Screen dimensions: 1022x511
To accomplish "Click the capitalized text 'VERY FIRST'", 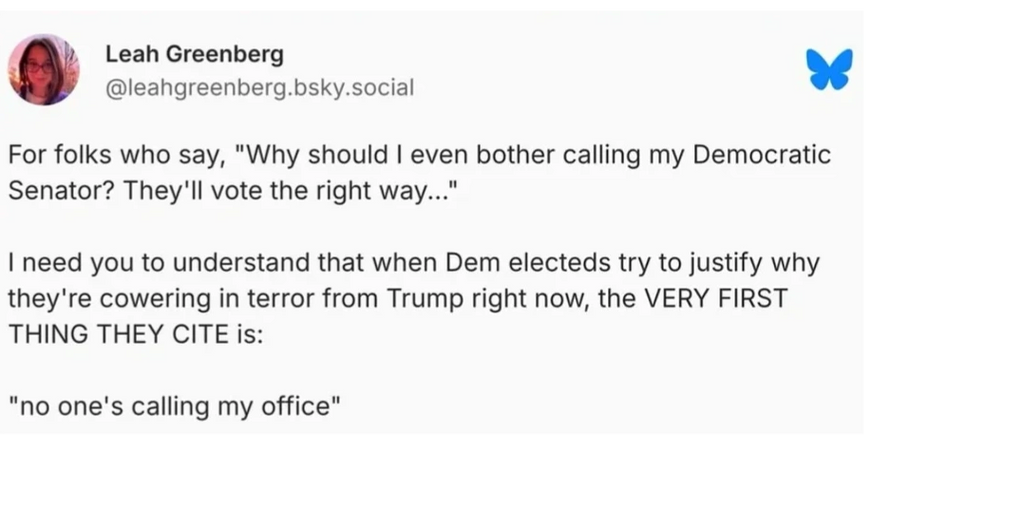I will tap(716, 298).
